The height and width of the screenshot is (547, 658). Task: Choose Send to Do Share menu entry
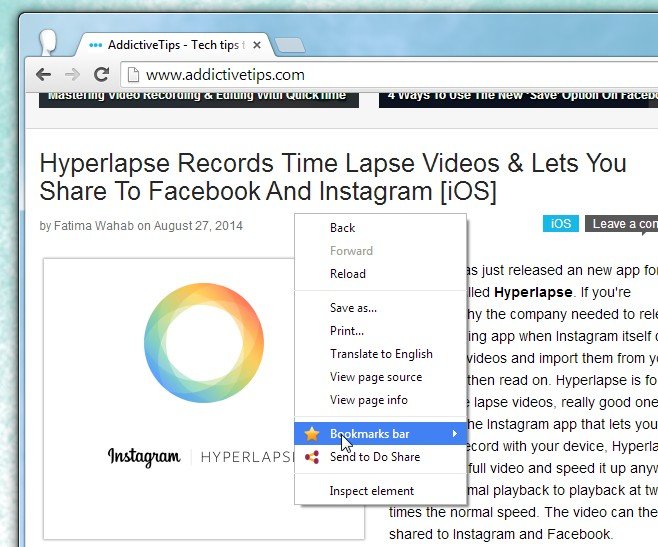(x=381, y=457)
